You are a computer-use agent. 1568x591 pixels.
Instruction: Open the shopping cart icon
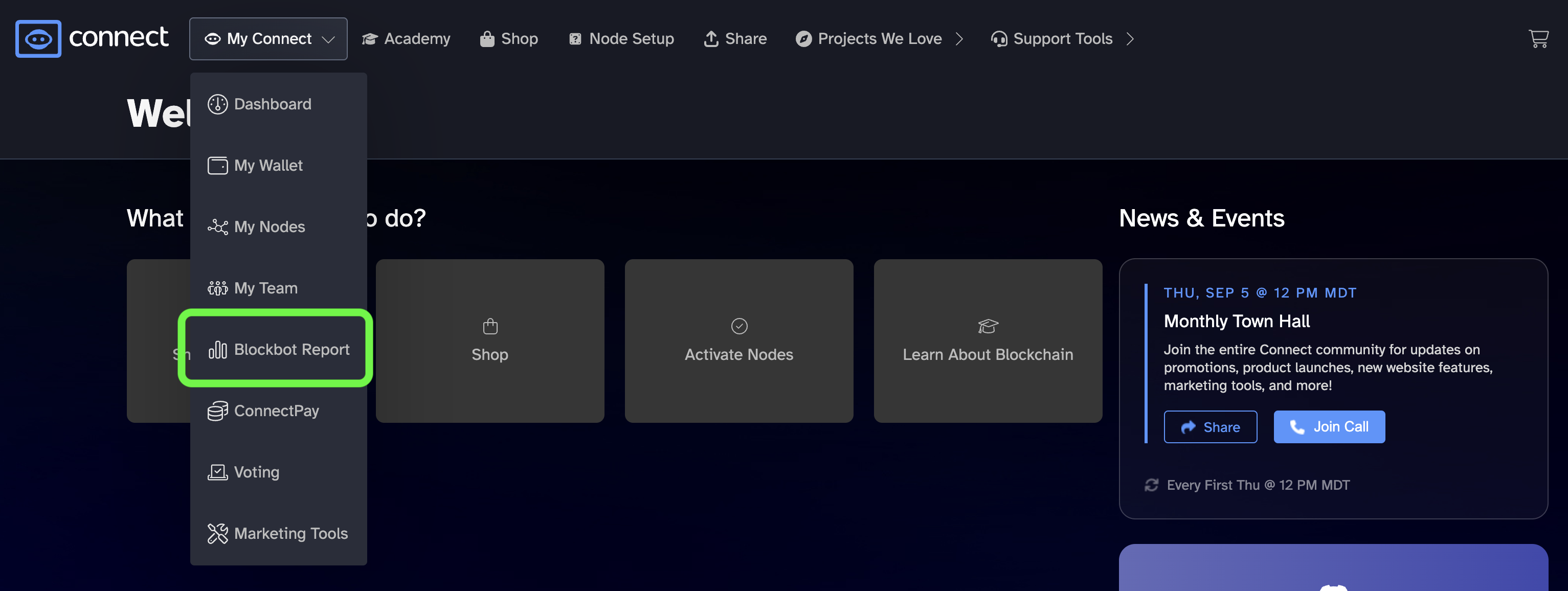pyautogui.click(x=1538, y=38)
